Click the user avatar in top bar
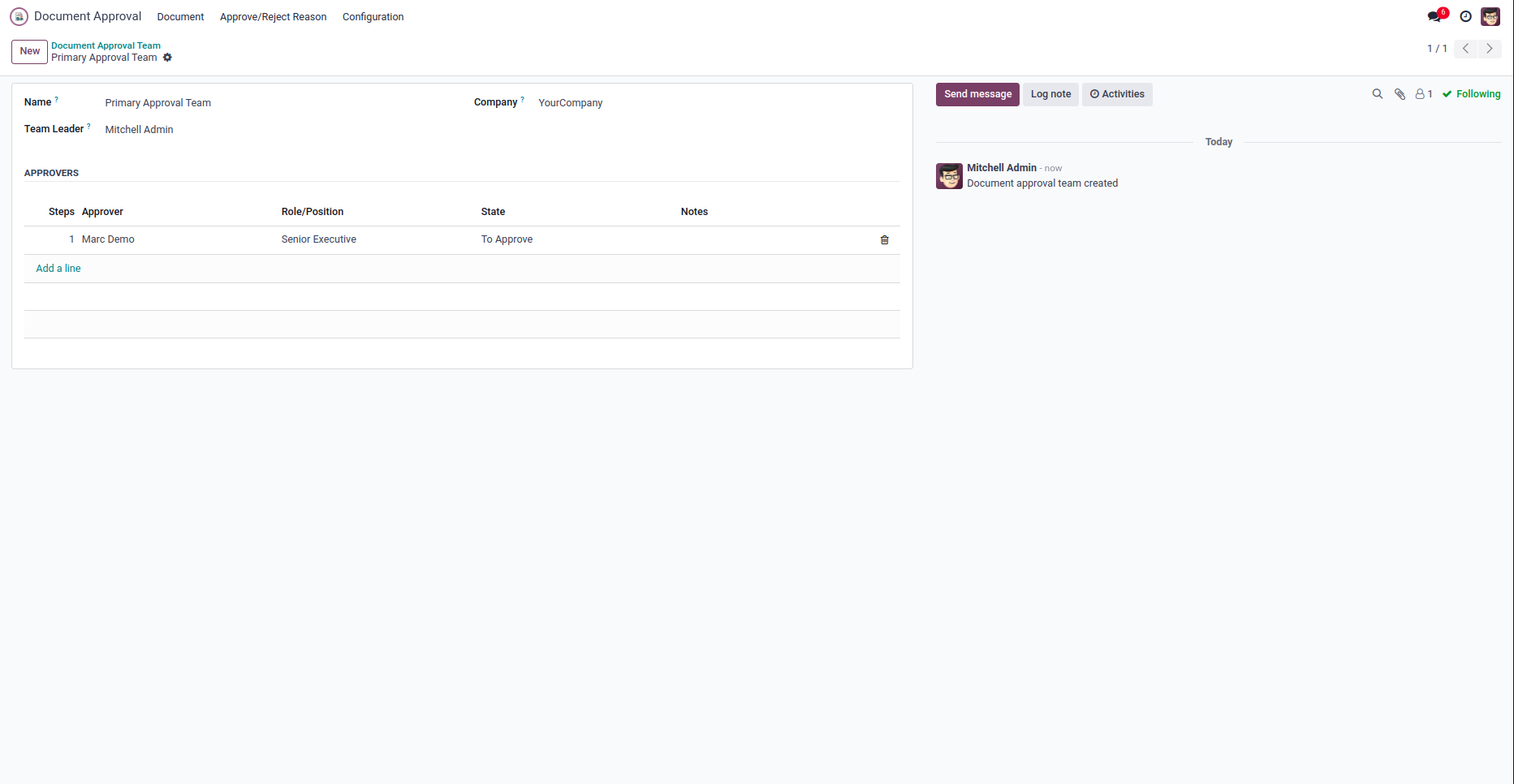1514x784 pixels. coord(1490,16)
